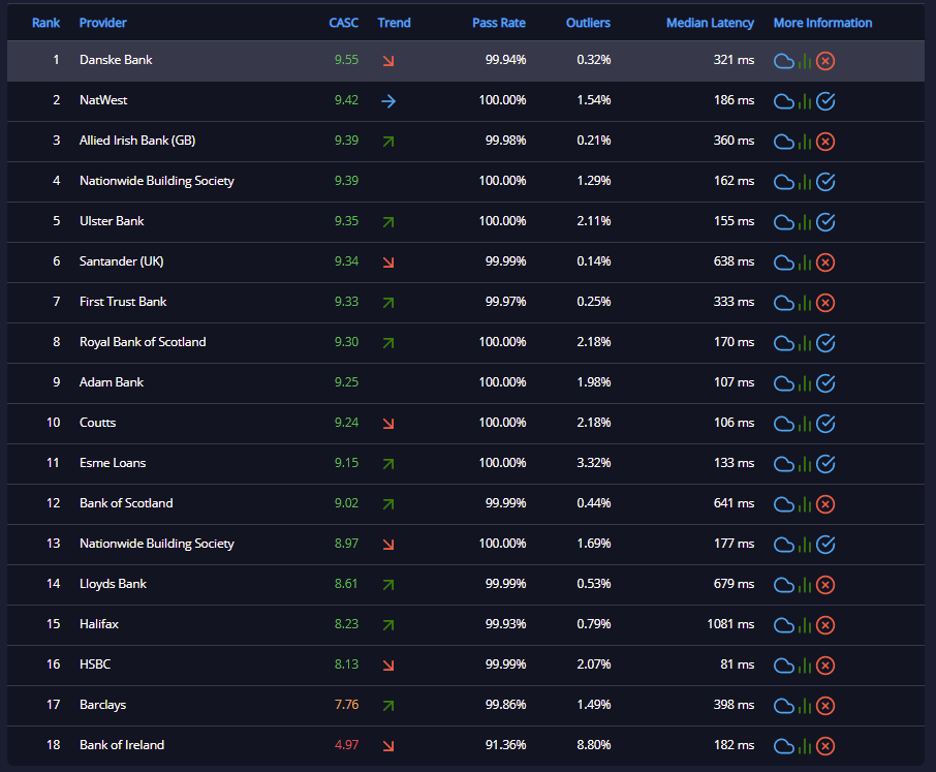
Task: Click the Barclays CASC score 7.76
Action: tap(346, 705)
